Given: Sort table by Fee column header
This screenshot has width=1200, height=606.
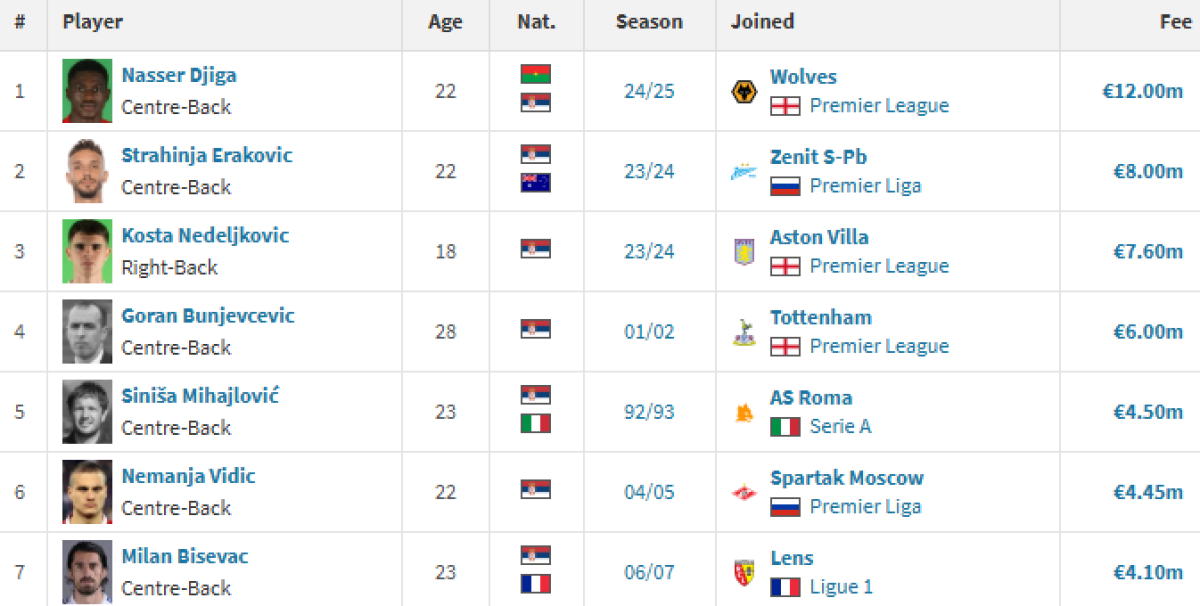Looking at the screenshot, I should tap(1175, 22).
